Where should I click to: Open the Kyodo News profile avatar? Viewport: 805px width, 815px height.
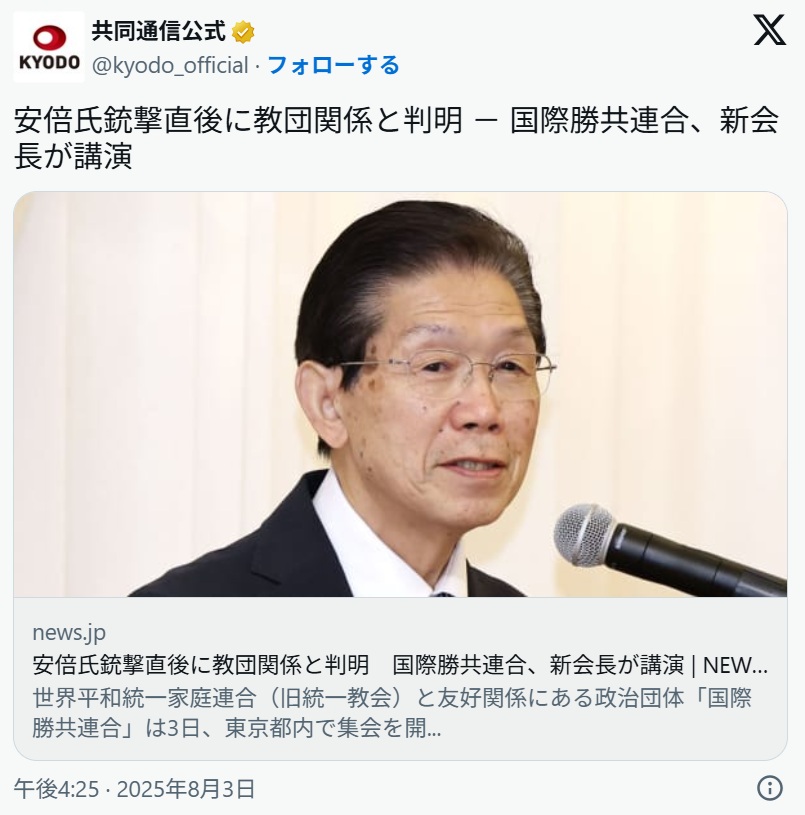click(49, 47)
